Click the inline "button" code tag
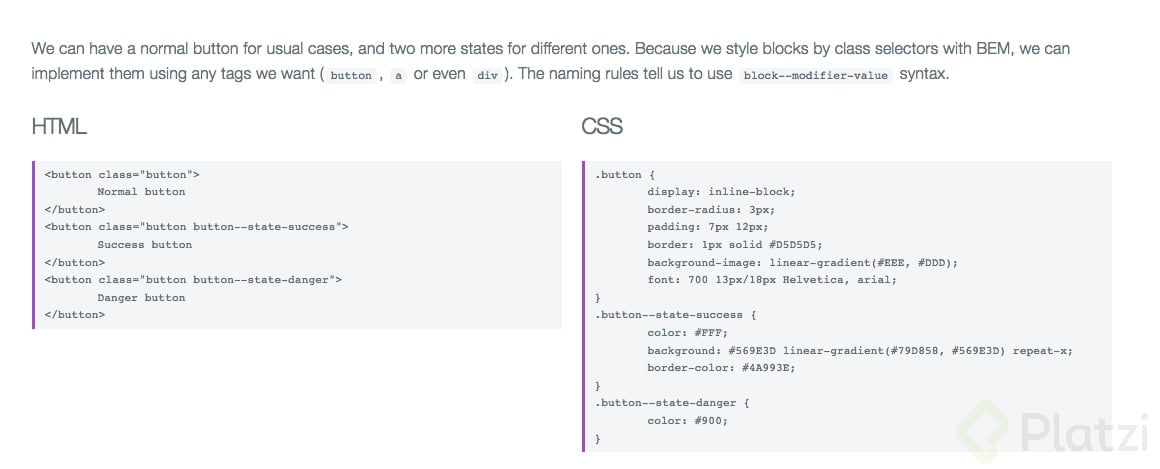This screenshot has width=1160, height=469. coord(350,75)
